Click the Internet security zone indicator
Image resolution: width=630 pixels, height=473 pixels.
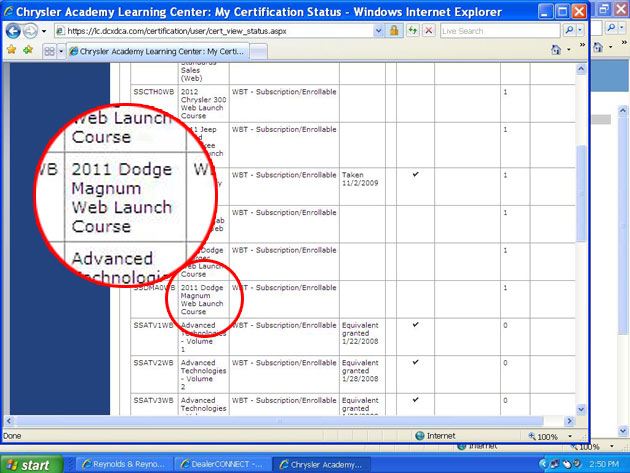[x=436, y=436]
